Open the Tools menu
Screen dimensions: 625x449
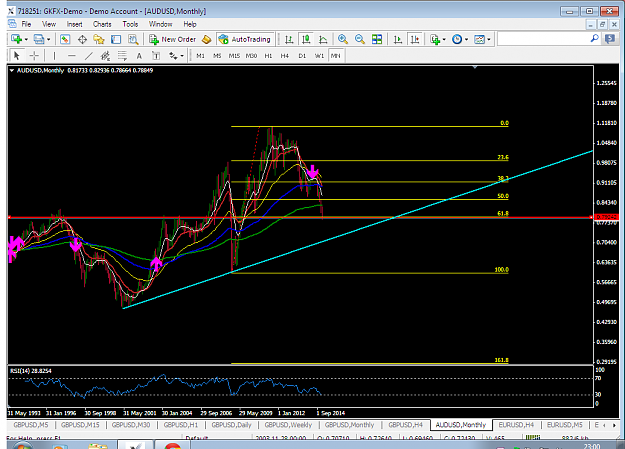(130, 24)
